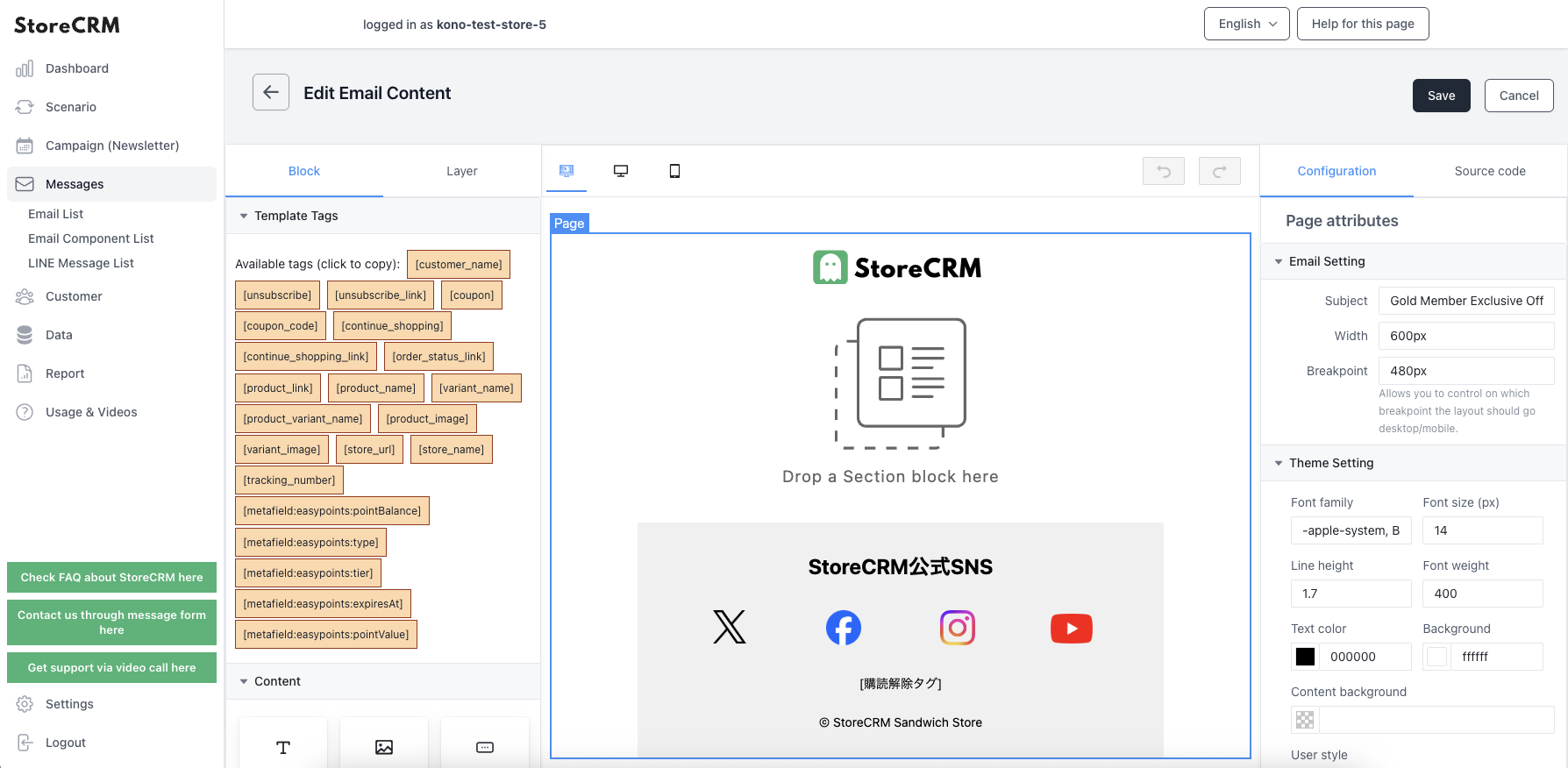This screenshot has width=1568, height=768.
Task: Open Email Component List in sidebar
Action: (91, 238)
